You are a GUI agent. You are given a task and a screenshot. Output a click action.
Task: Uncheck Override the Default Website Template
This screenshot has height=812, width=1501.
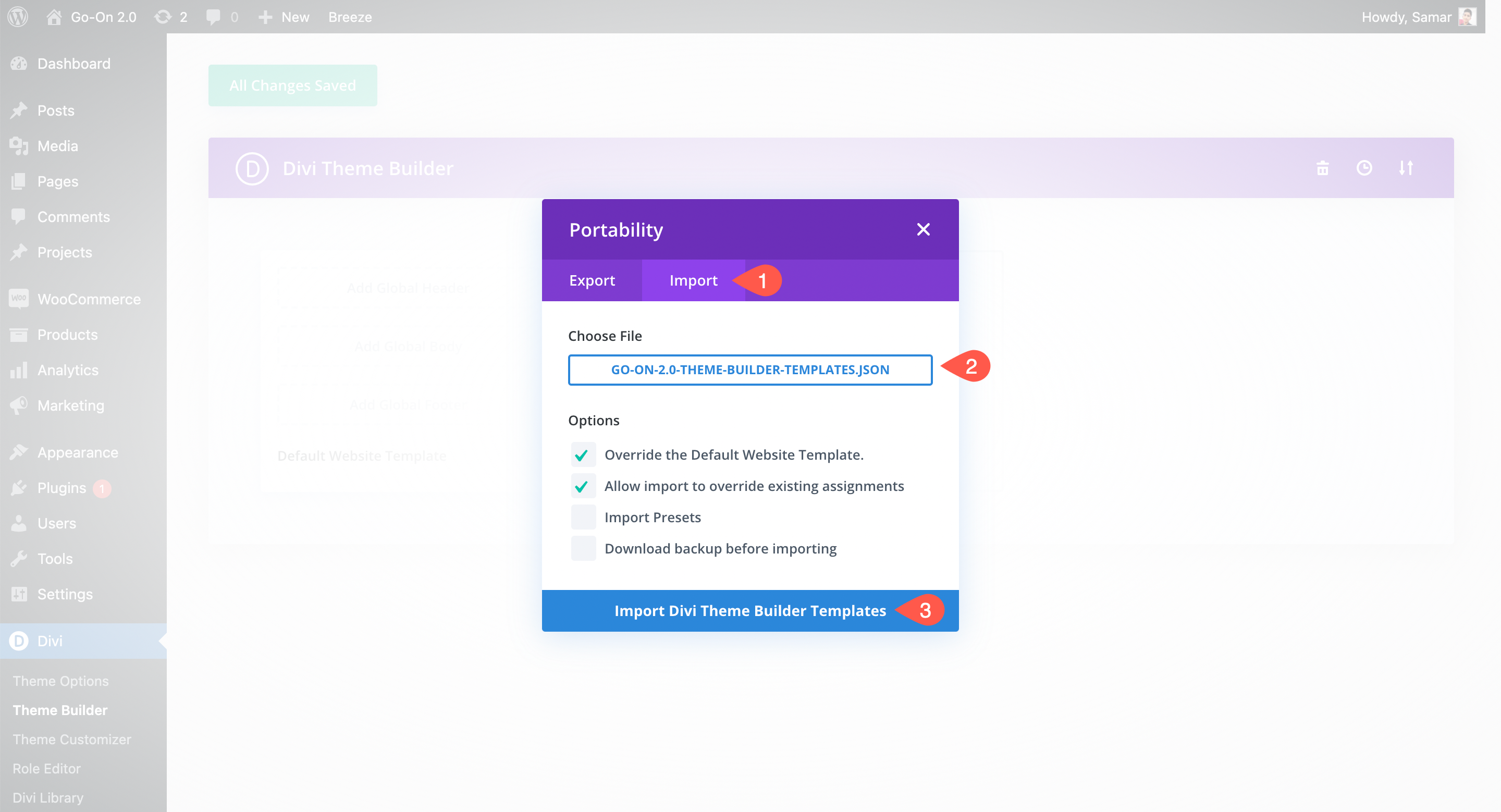click(583, 454)
